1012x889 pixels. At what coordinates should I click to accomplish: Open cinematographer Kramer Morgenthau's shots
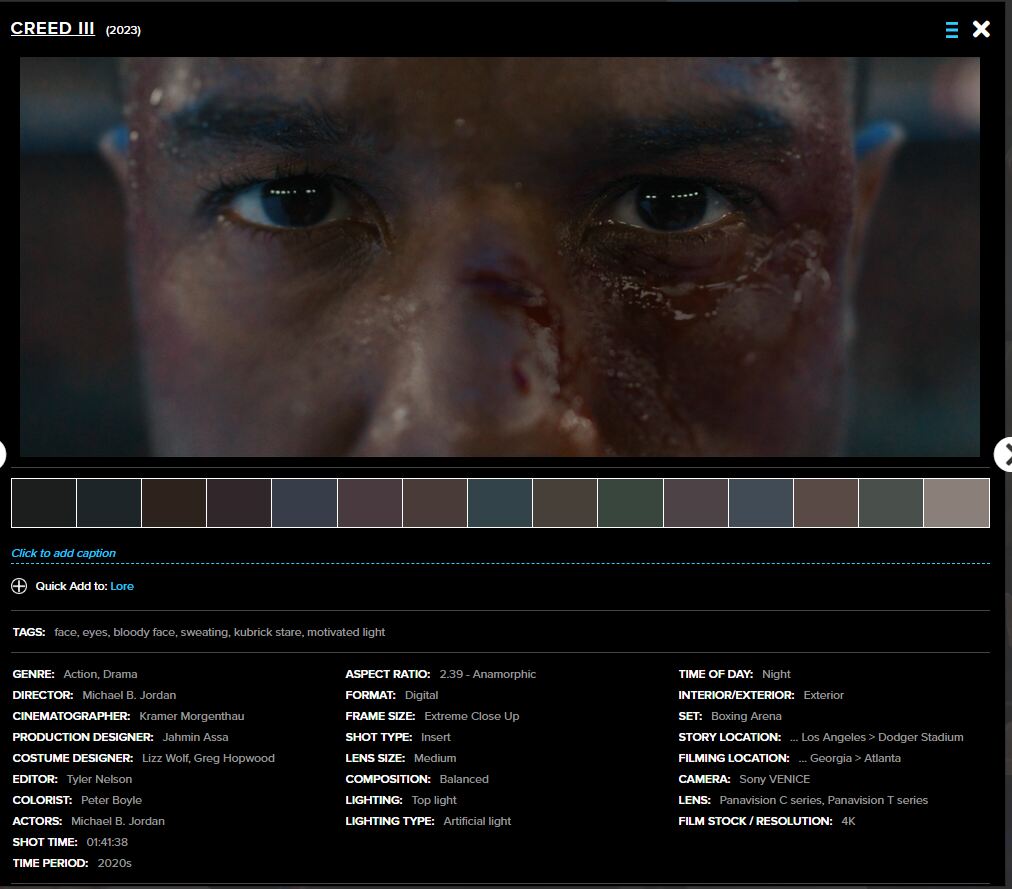191,716
